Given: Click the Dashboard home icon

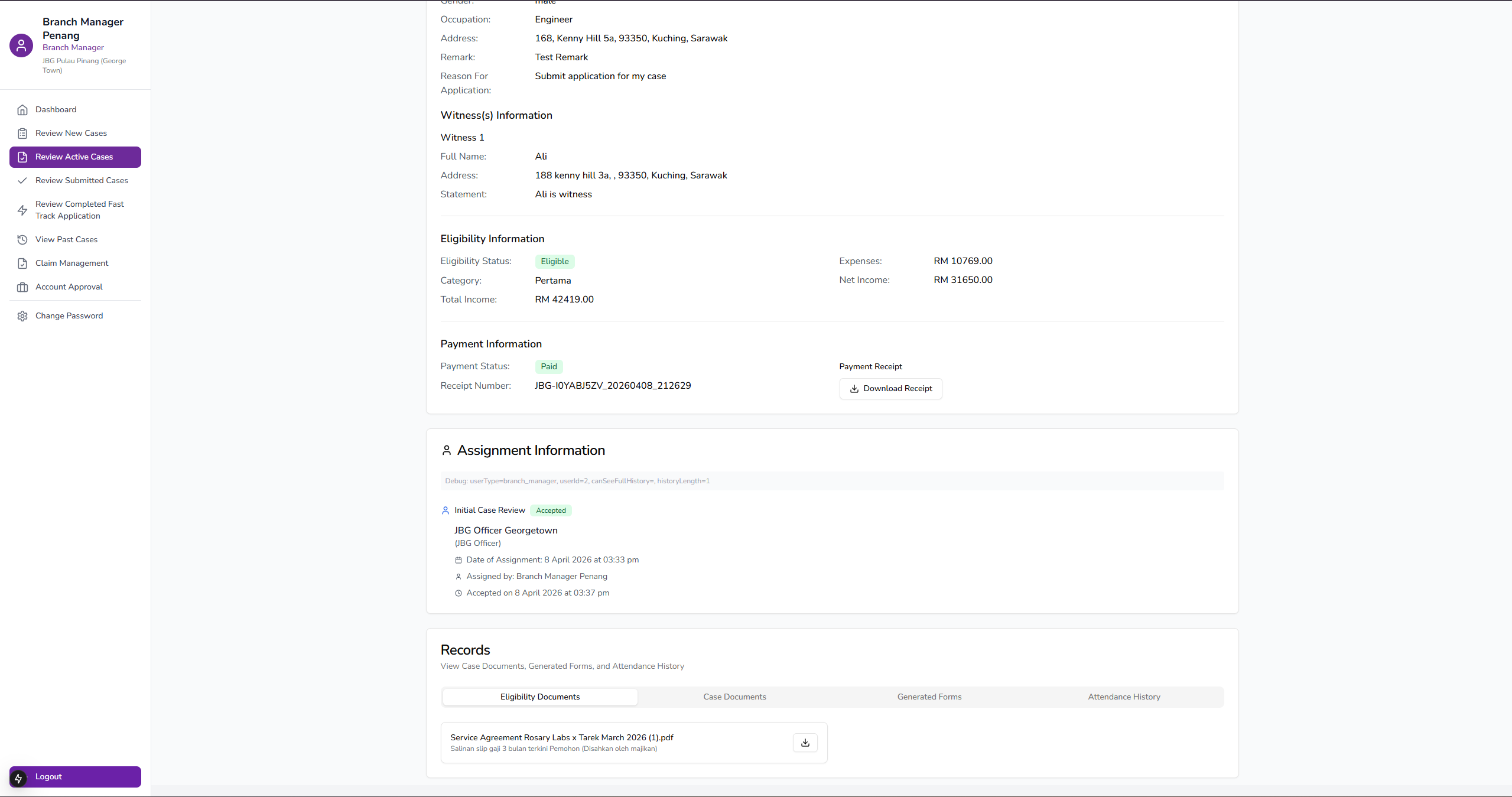Looking at the screenshot, I should click(x=22, y=110).
